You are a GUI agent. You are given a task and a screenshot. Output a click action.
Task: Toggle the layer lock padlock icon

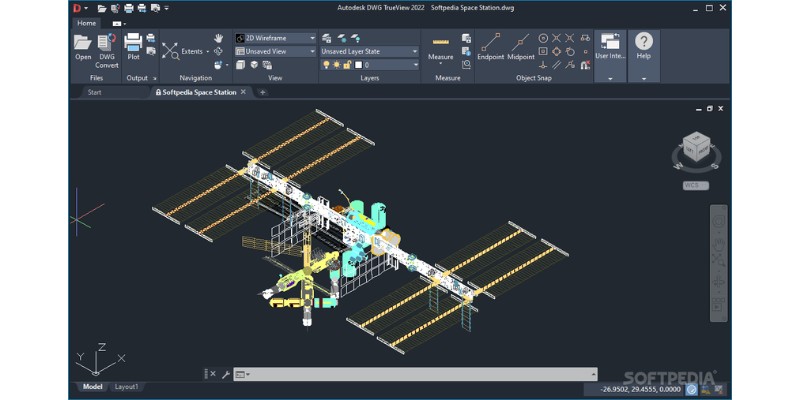(347, 65)
